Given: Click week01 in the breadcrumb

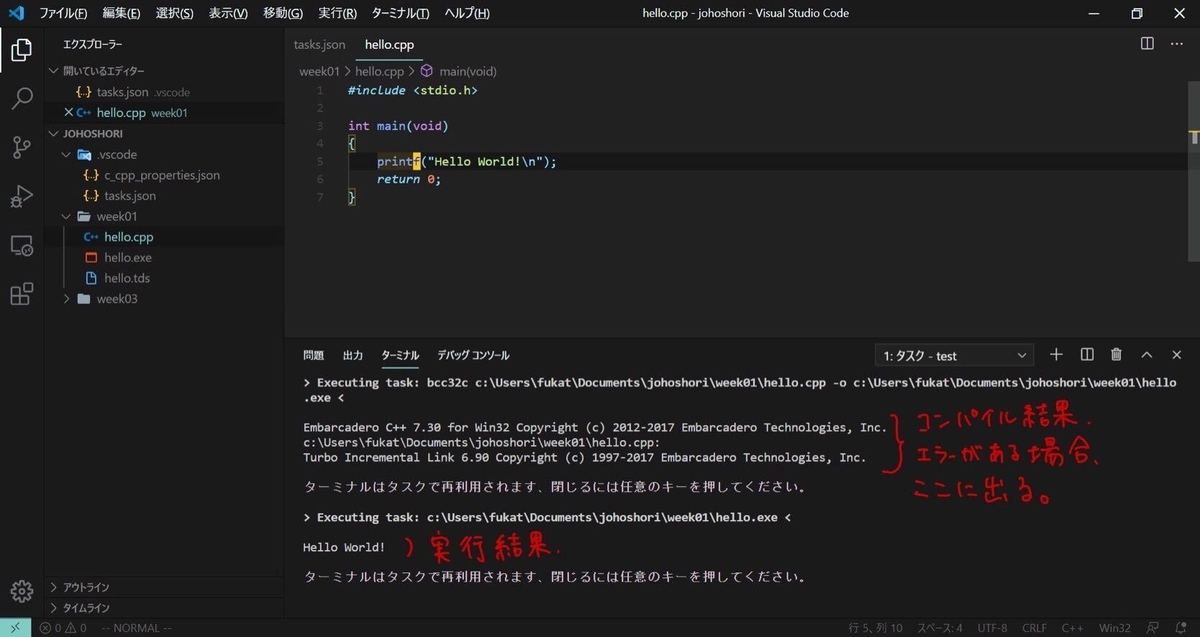Looking at the screenshot, I should (320, 72).
